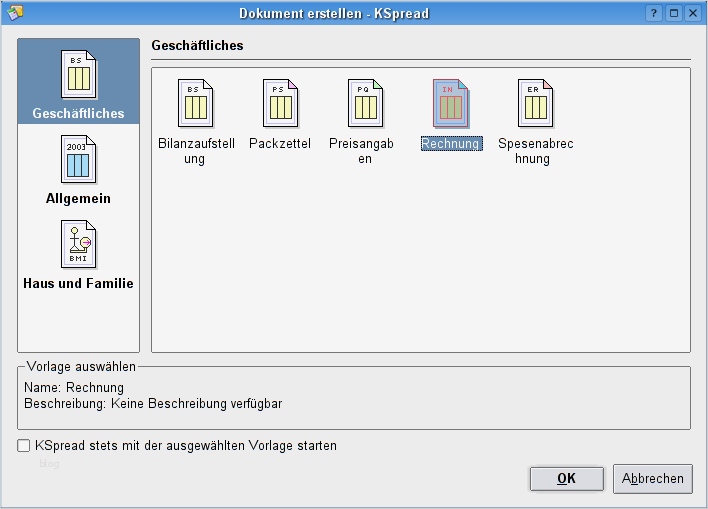Click the Haus und Familie label
This screenshot has height=509, width=708.
coord(78,283)
